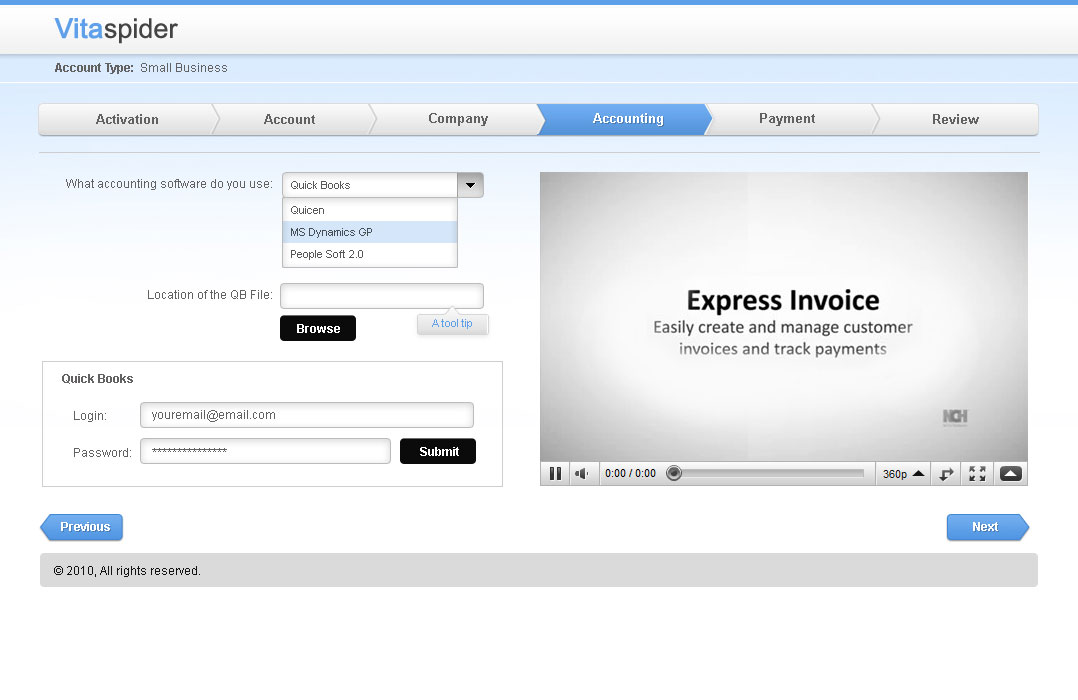Click the 'Account Type:' label

point(94,68)
